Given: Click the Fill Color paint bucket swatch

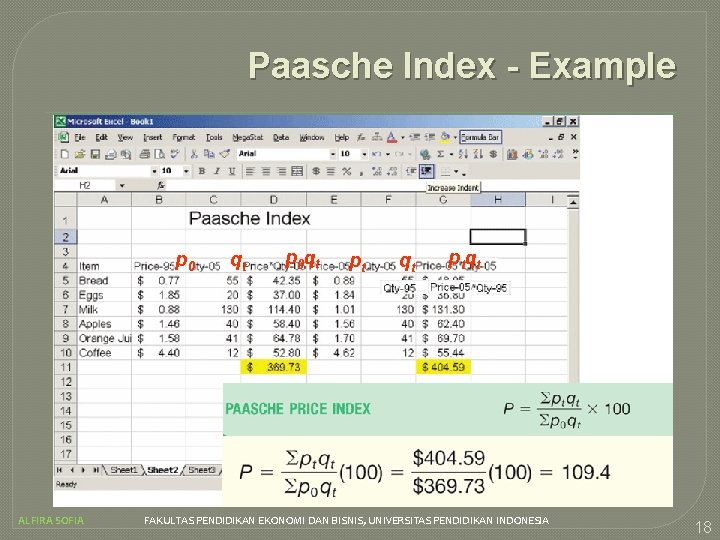Looking at the screenshot, I should click(444, 137).
